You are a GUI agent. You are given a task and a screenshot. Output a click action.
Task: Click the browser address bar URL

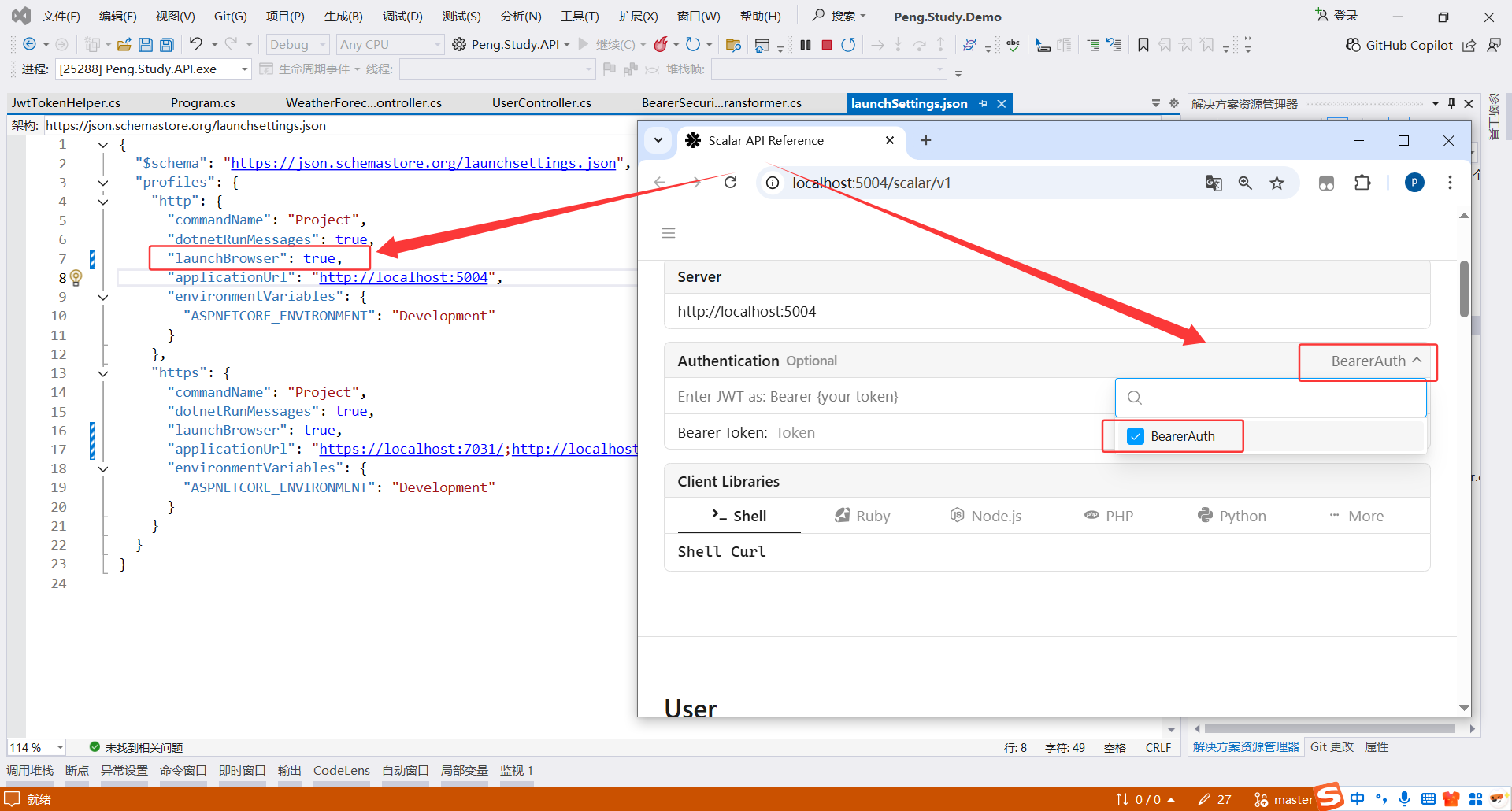872,183
